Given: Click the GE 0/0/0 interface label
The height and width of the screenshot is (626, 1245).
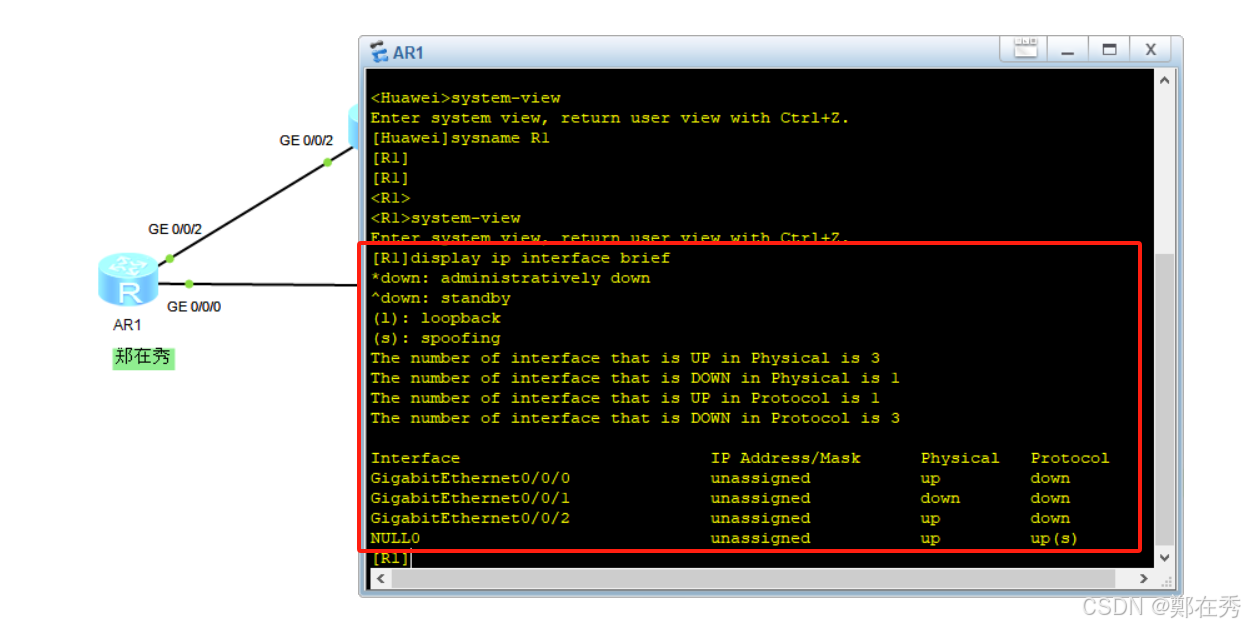Looking at the screenshot, I should [194, 306].
